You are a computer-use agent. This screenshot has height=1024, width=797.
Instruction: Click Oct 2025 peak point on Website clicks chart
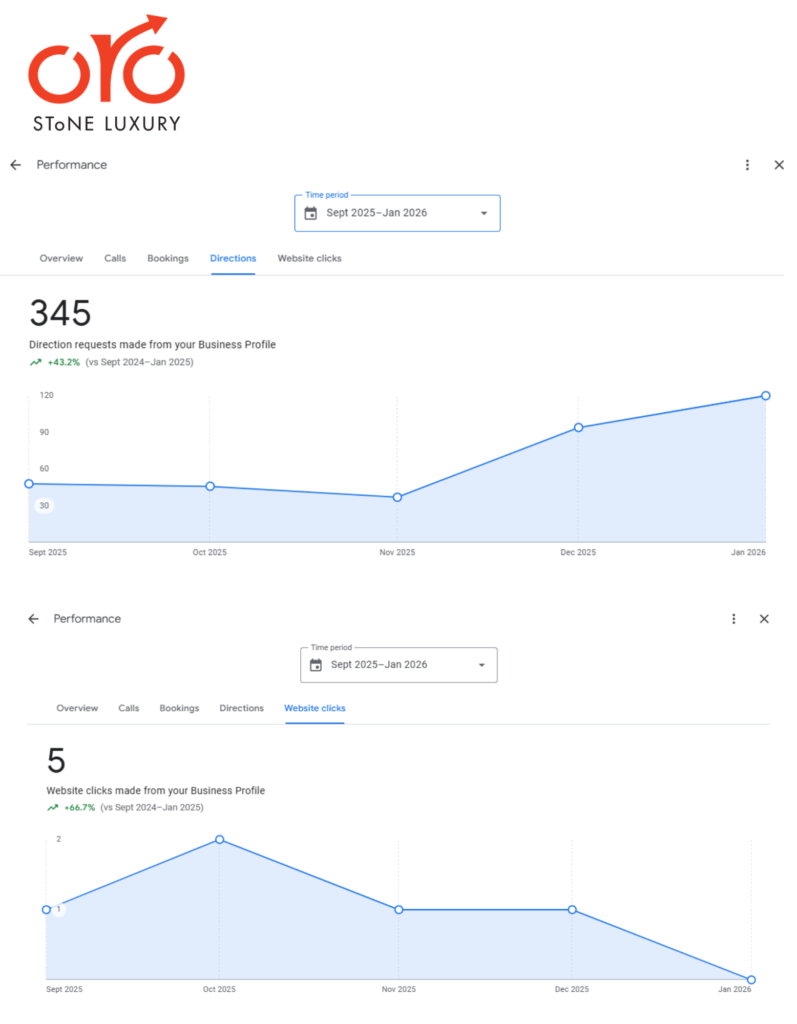220,840
